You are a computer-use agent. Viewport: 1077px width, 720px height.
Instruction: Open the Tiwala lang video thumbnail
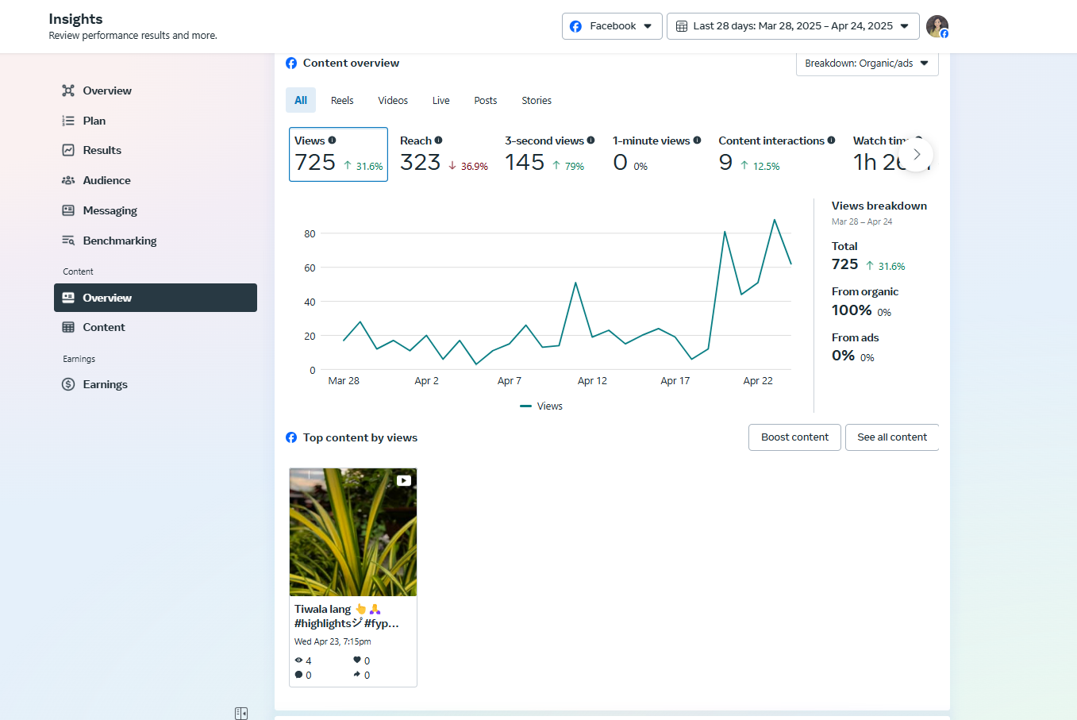pyautogui.click(x=353, y=532)
